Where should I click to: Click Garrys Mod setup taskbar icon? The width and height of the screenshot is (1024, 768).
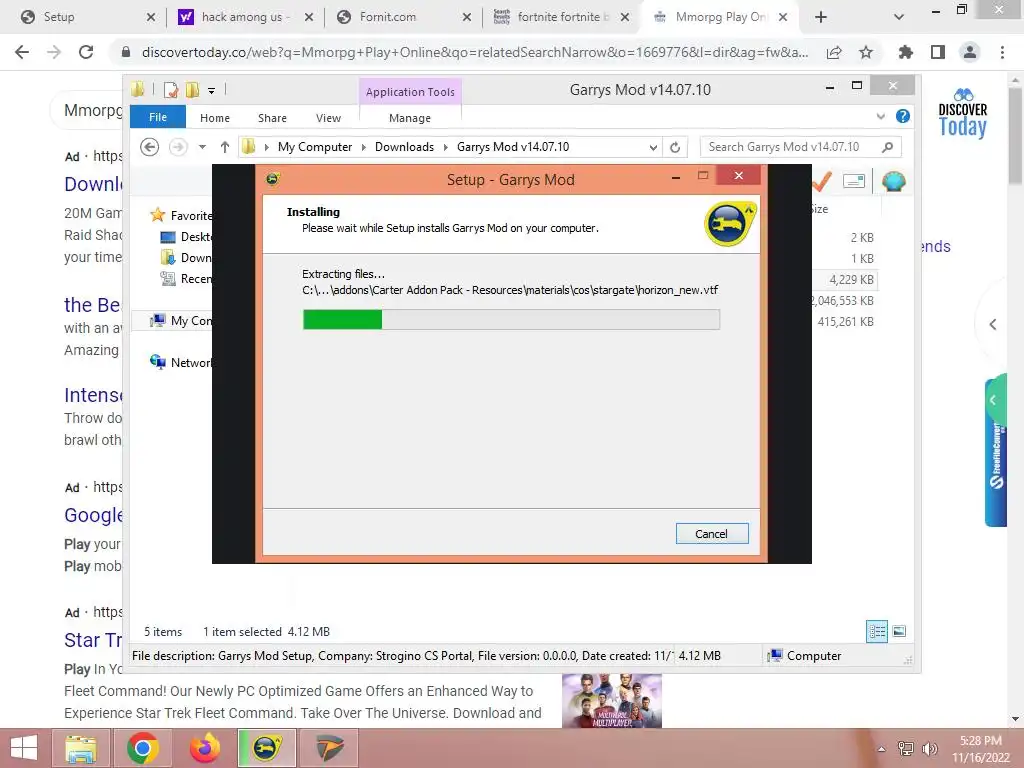pos(266,748)
